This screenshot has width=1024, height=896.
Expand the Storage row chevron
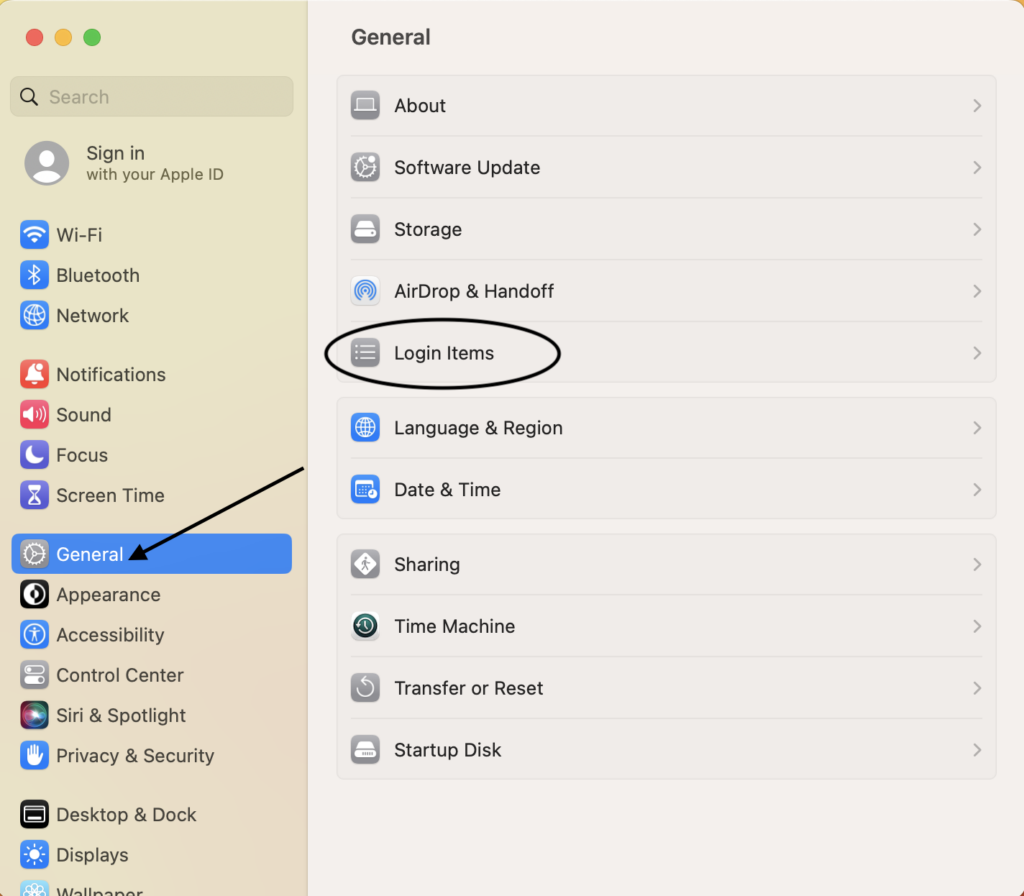point(977,229)
